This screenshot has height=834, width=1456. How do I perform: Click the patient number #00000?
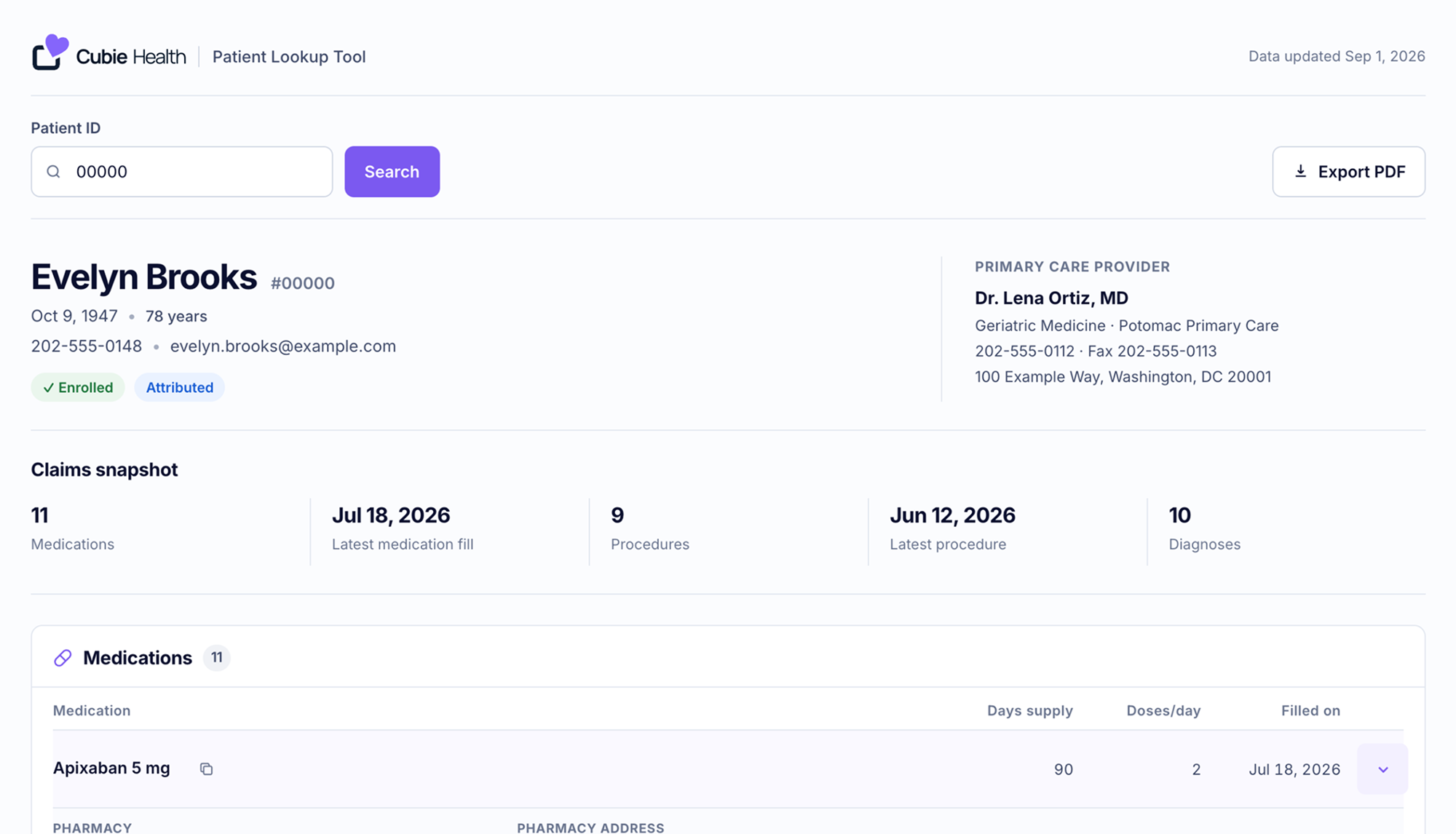(x=303, y=283)
